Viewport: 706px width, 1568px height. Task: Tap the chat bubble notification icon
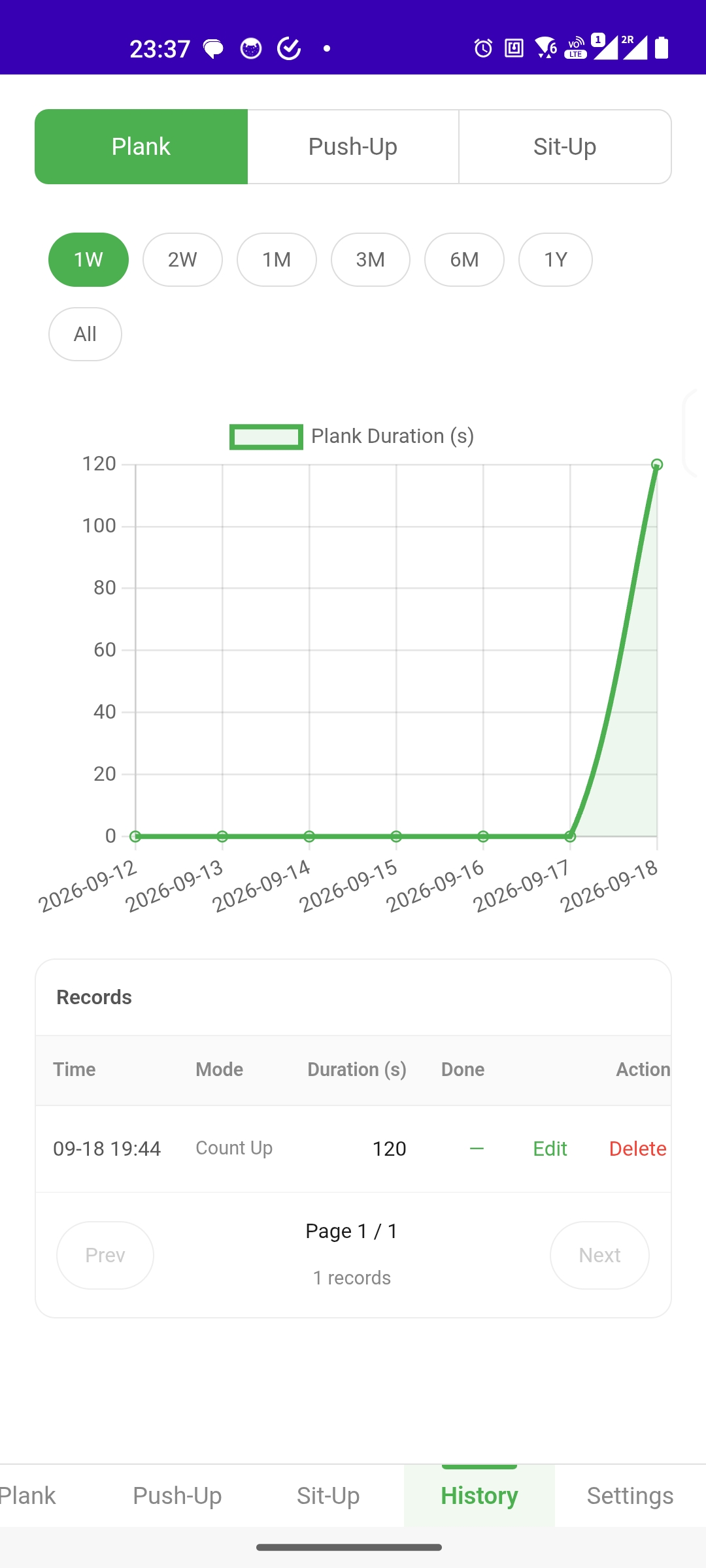click(x=213, y=48)
